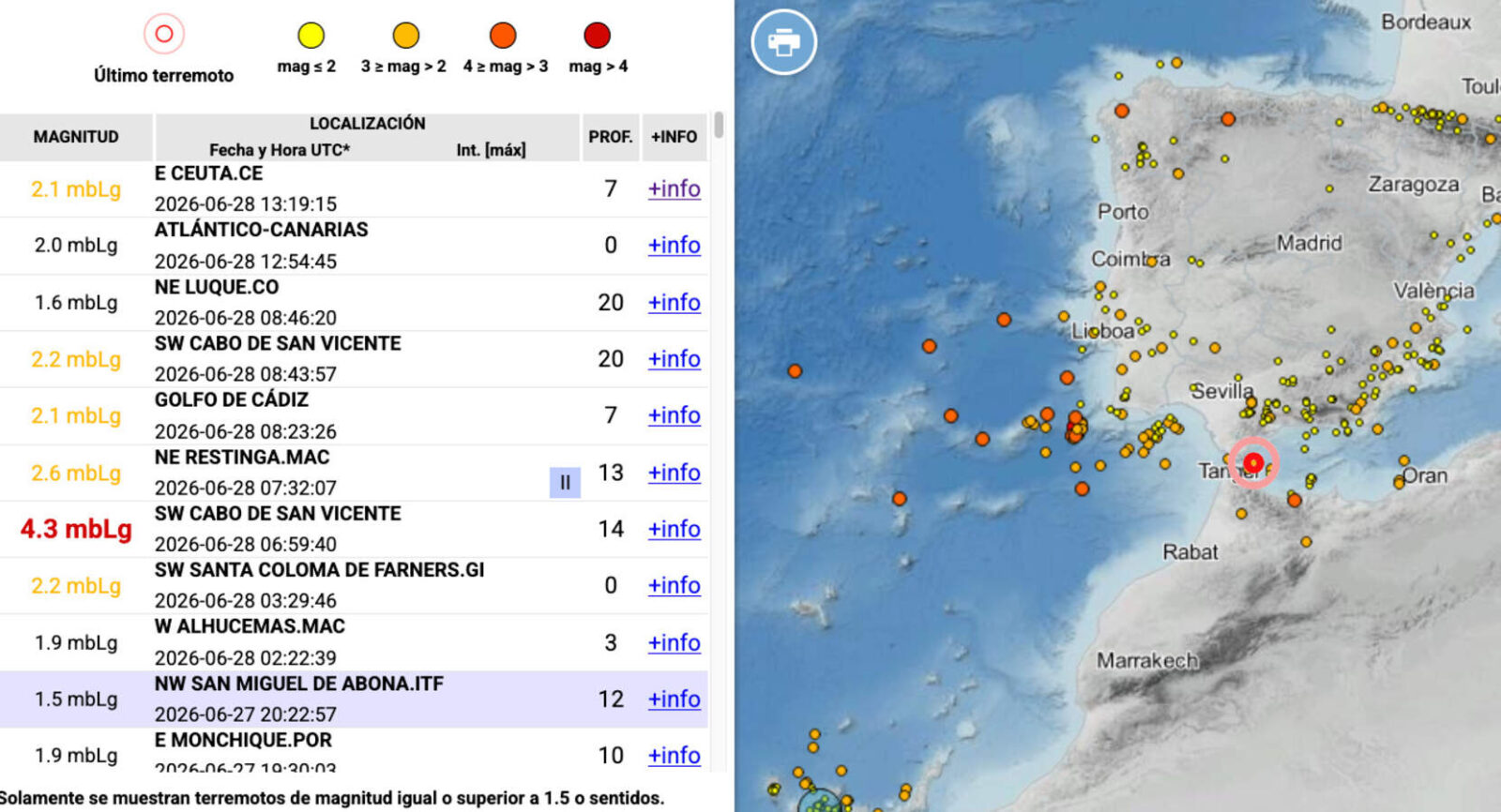Click the MAGNITUD column header
This screenshot has height=812, width=1501.
76,137
